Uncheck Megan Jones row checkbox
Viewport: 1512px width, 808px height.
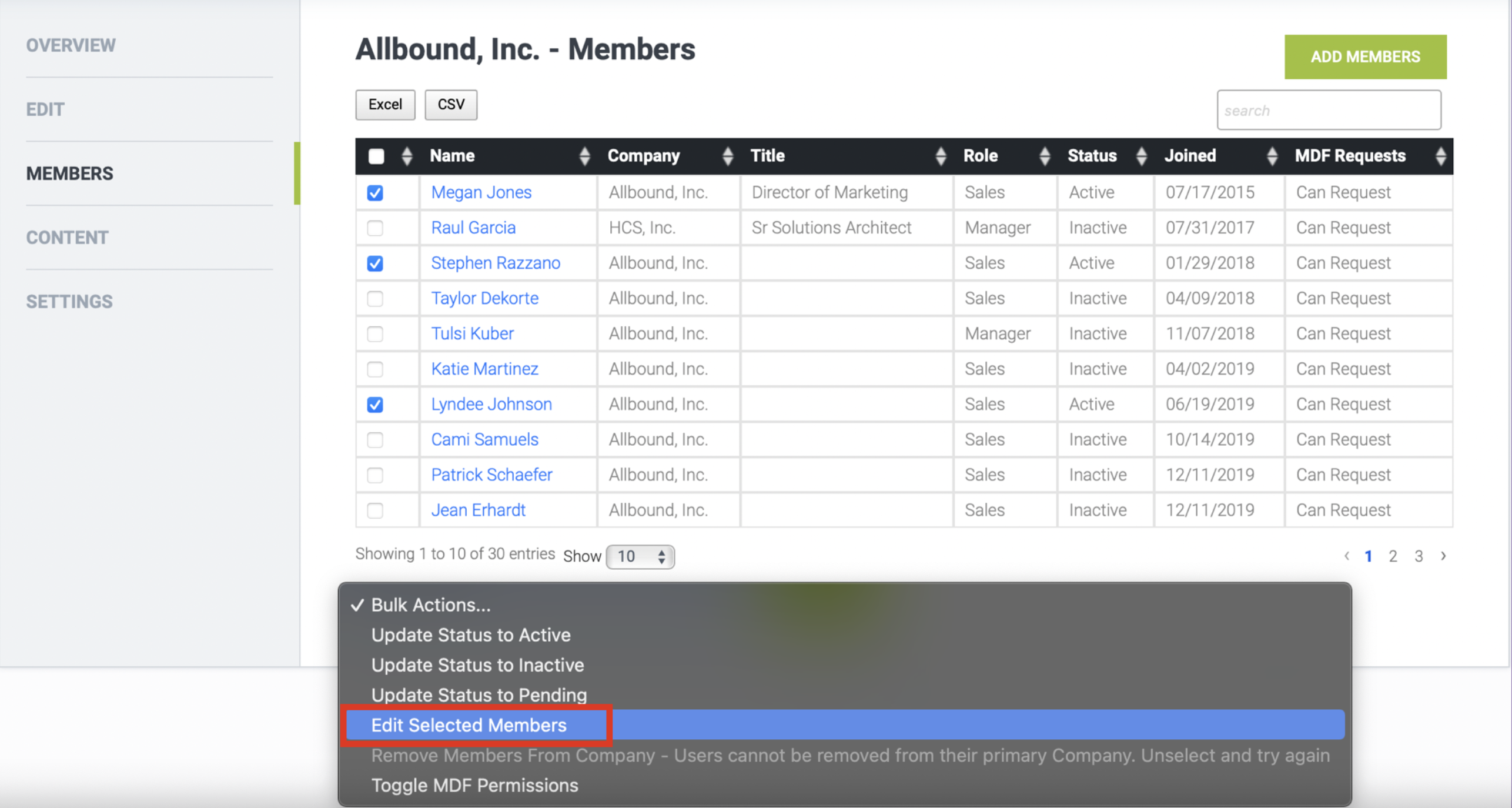coord(375,193)
